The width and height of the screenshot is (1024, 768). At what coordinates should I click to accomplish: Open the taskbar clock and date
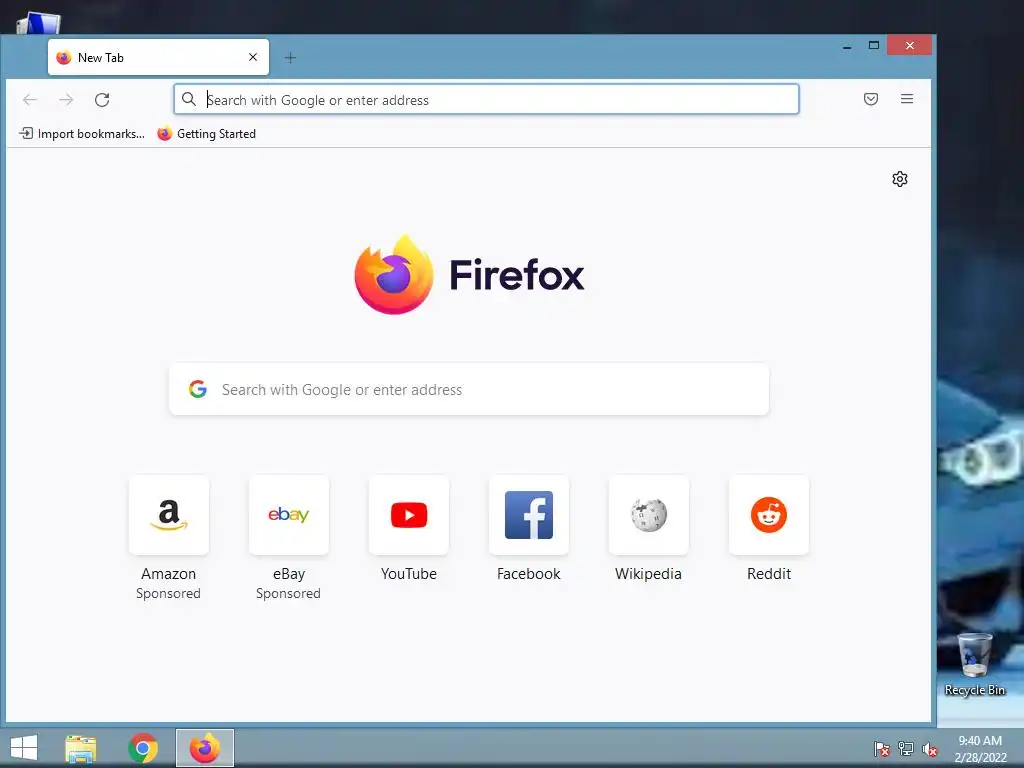pos(980,748)
